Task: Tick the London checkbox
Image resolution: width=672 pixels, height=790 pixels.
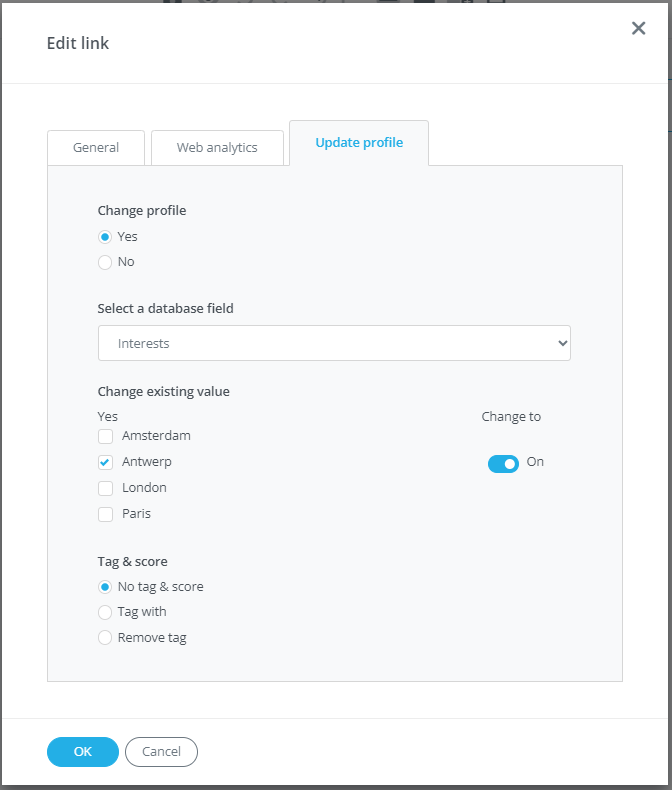Action: 105,489
